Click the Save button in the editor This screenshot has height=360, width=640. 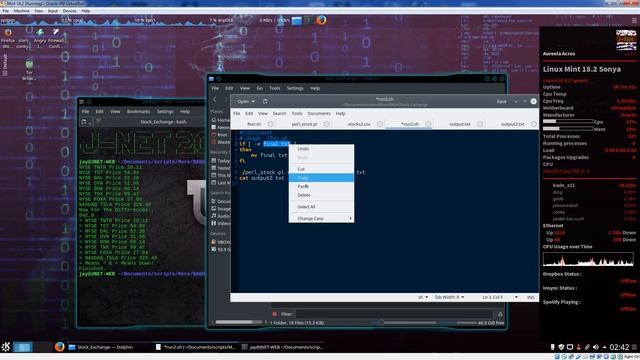(501, 101)
